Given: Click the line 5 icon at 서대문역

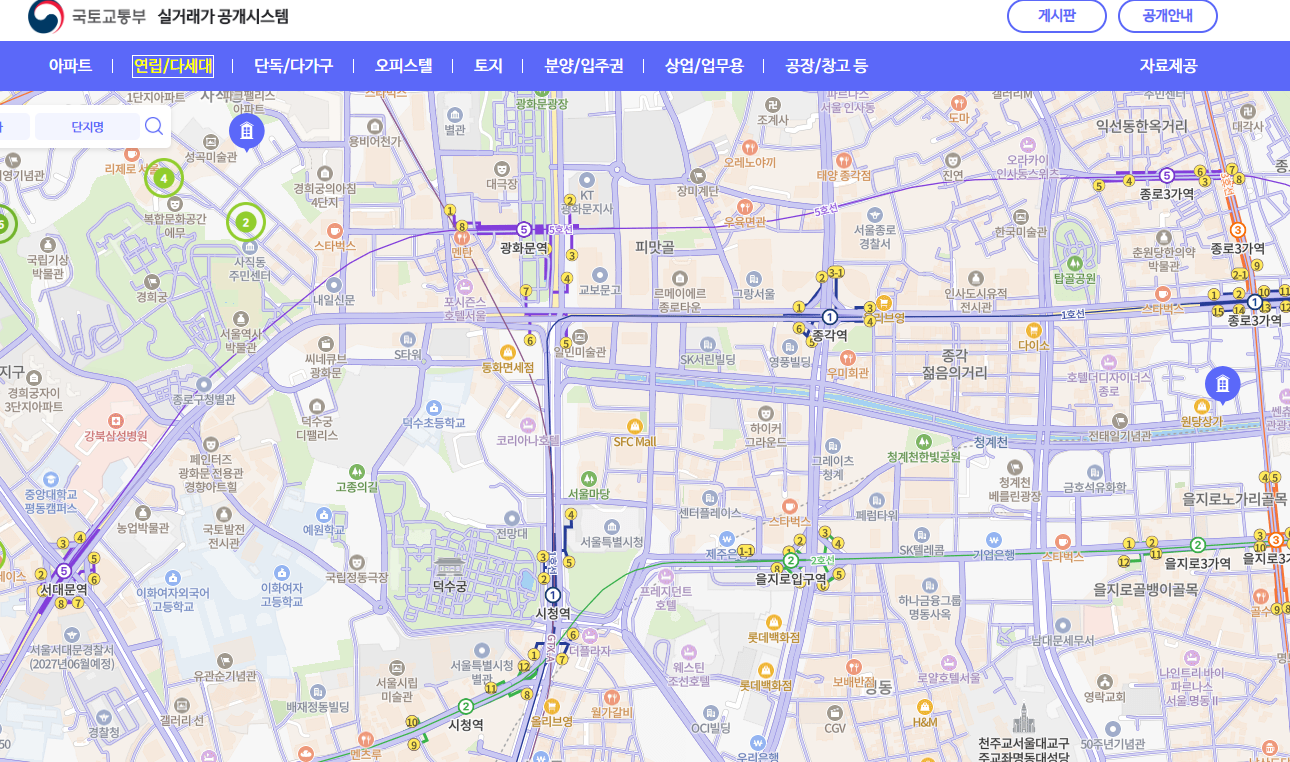Looking at the screenshot, I should coord(64,571).
